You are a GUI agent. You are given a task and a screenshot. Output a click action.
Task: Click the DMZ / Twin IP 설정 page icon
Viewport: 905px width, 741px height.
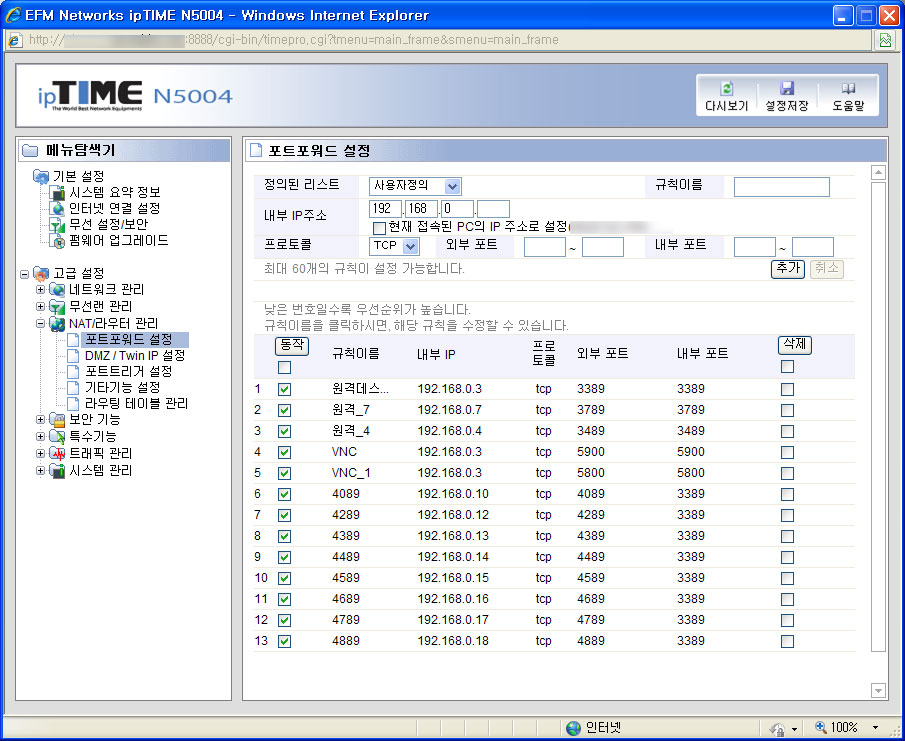point(73,355)
